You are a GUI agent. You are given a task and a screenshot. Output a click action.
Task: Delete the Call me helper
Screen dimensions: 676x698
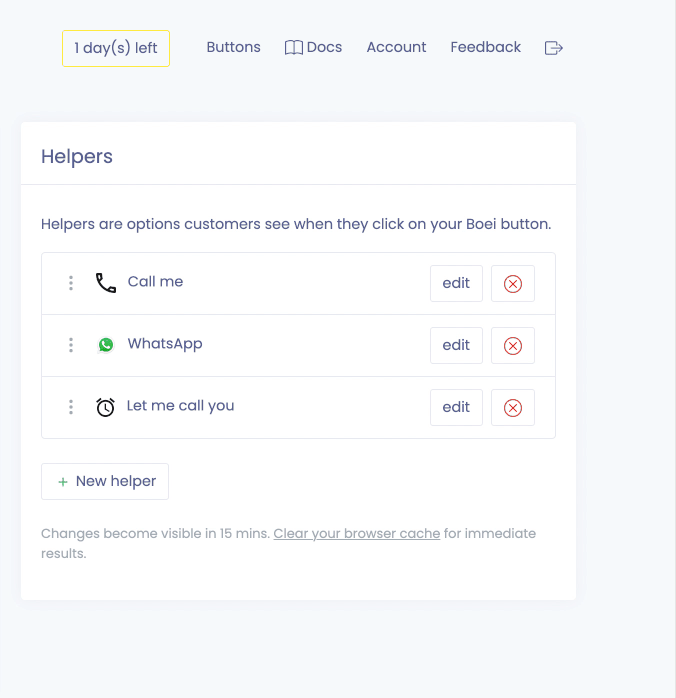click(513, 284)
